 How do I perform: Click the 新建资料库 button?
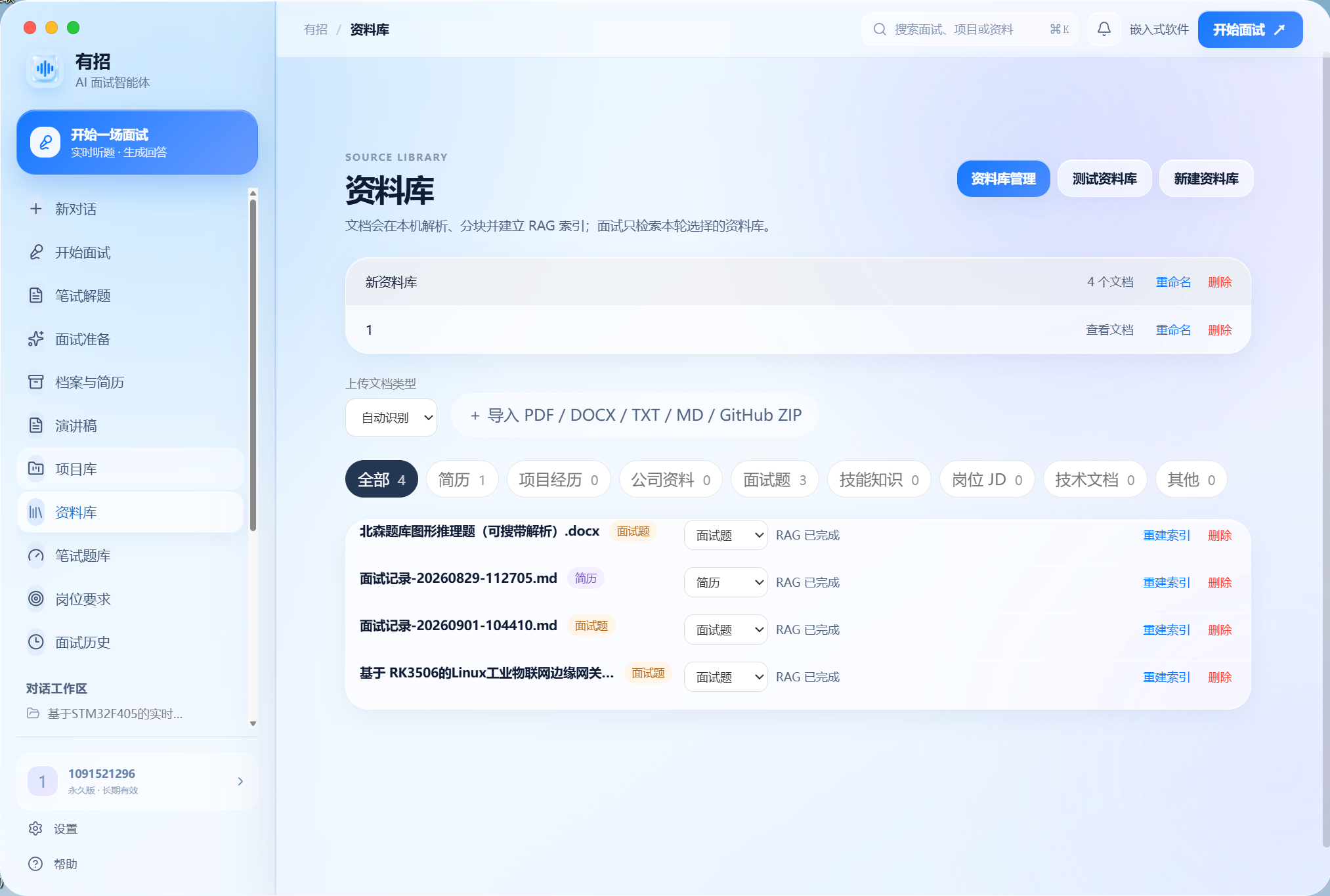coord(1206,179)
